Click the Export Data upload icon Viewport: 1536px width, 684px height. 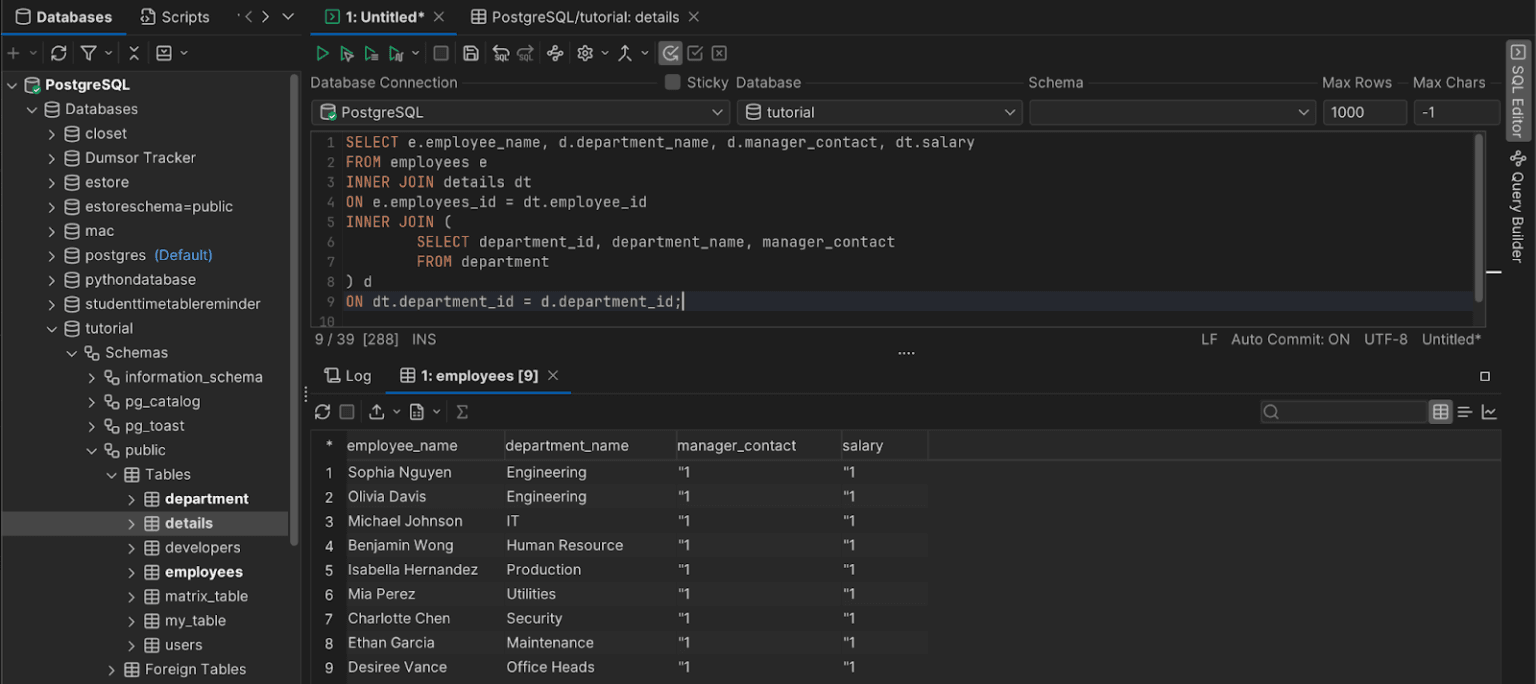378,411
